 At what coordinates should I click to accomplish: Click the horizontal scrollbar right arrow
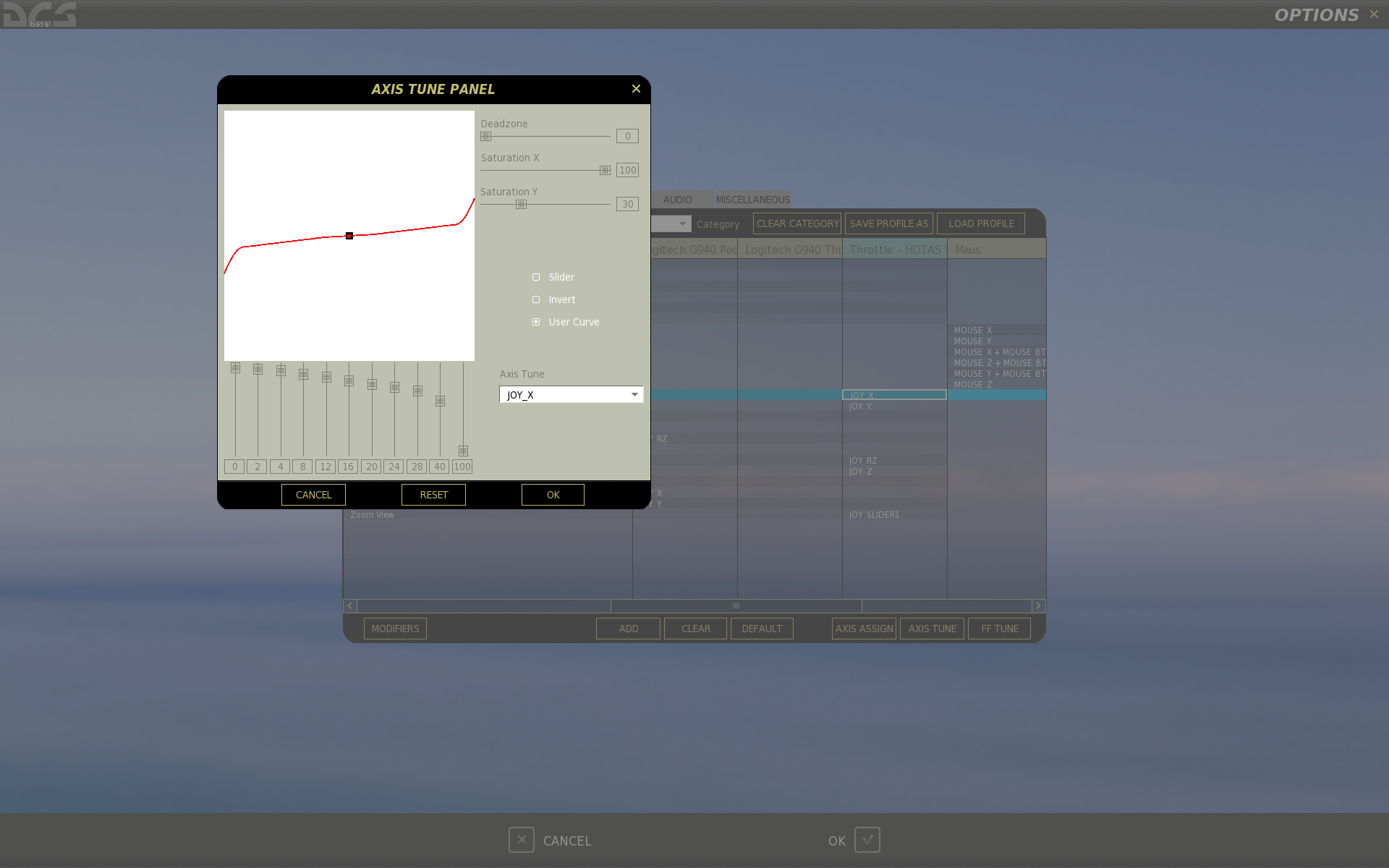pyautogui.click(x=1038, y=605)
